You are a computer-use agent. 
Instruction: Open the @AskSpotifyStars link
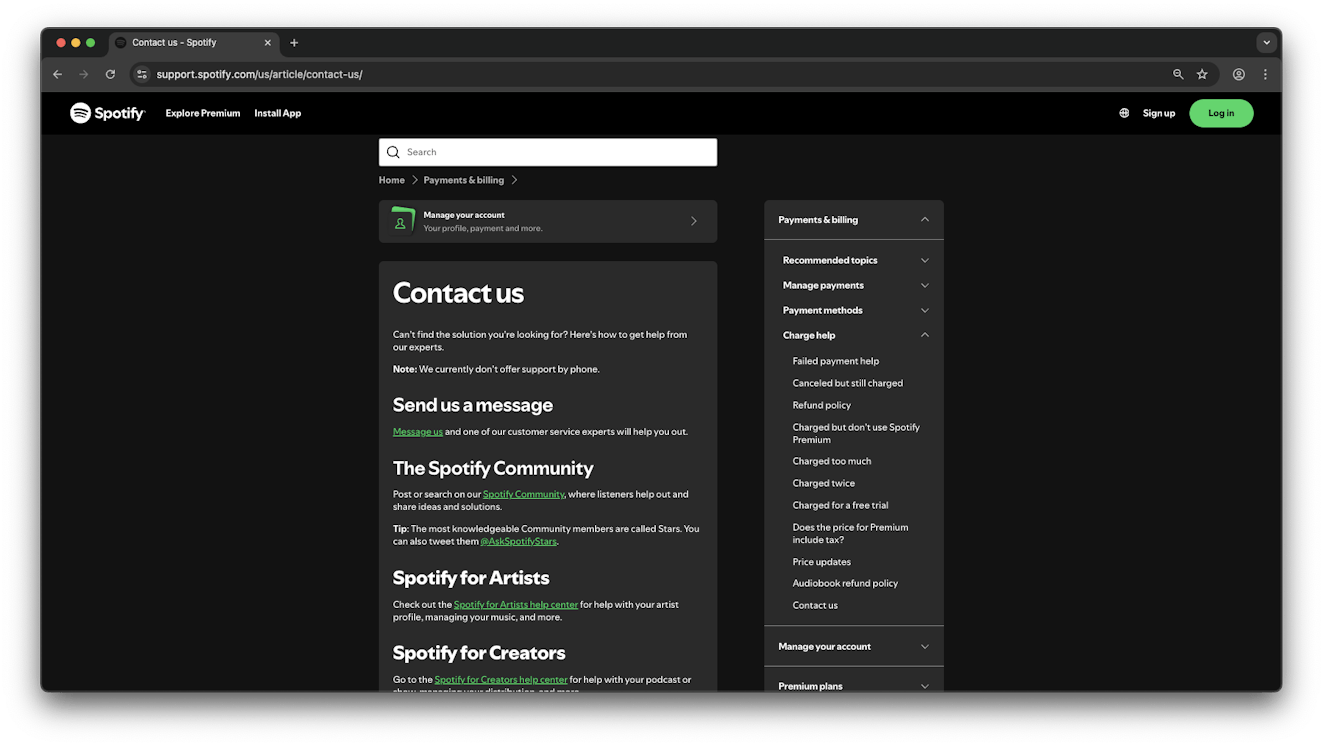pyautogui.click(x=519, y=541)
